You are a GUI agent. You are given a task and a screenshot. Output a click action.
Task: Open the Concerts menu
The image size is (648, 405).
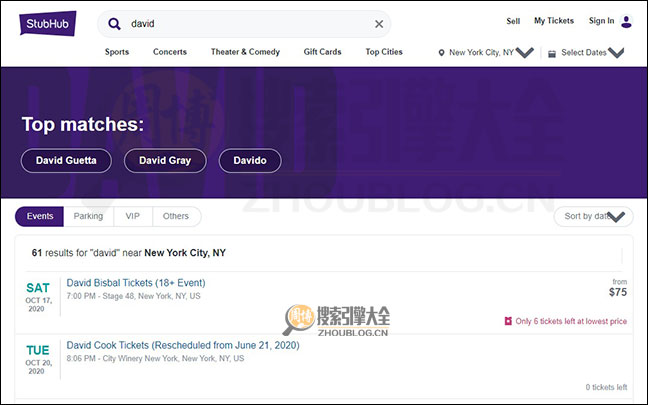coord(170,52)
